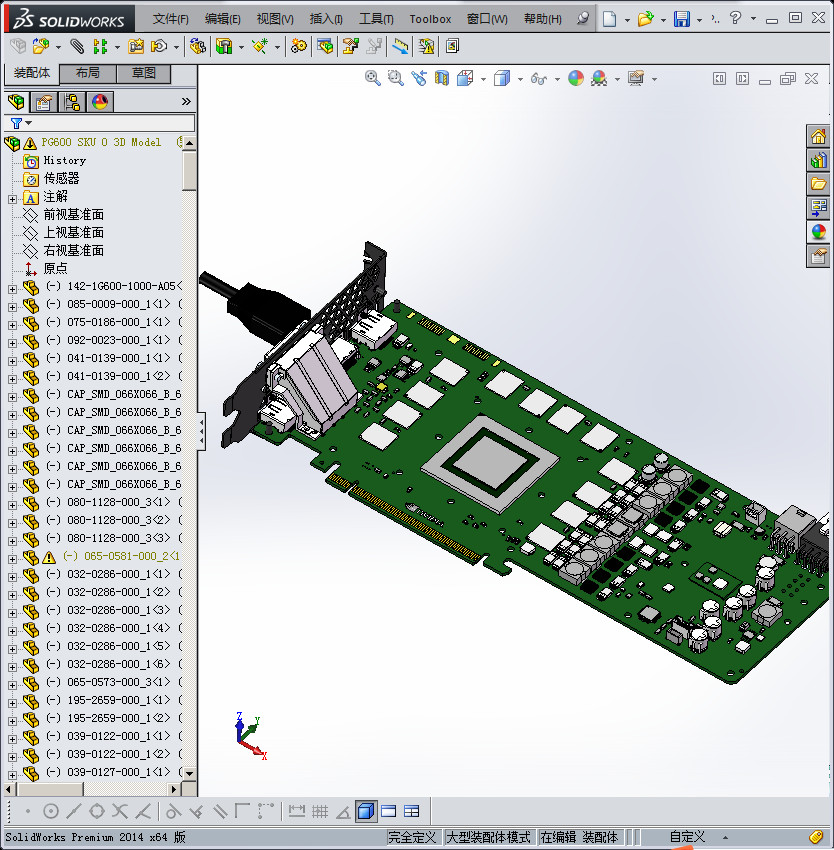Expand the 142-1G600-1000-A05 component
Image resolution: width=834 pixels, height=850 pixels.
12,289
